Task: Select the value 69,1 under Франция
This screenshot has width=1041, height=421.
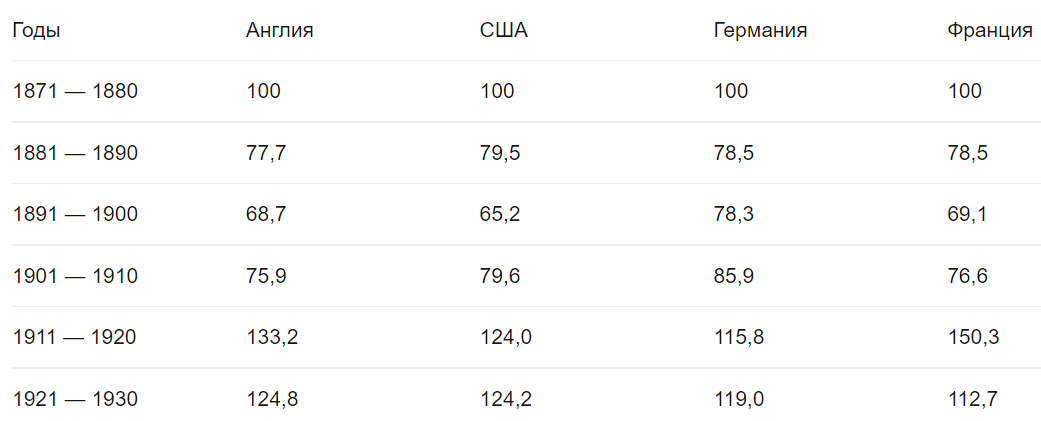Action: (968, 214)
